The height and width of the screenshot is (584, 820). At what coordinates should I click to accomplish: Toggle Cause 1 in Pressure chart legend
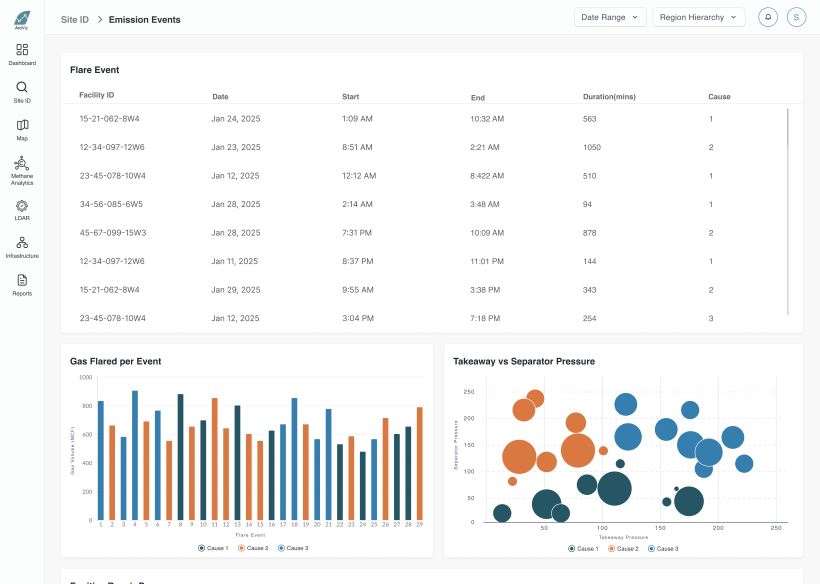(584, 548)
